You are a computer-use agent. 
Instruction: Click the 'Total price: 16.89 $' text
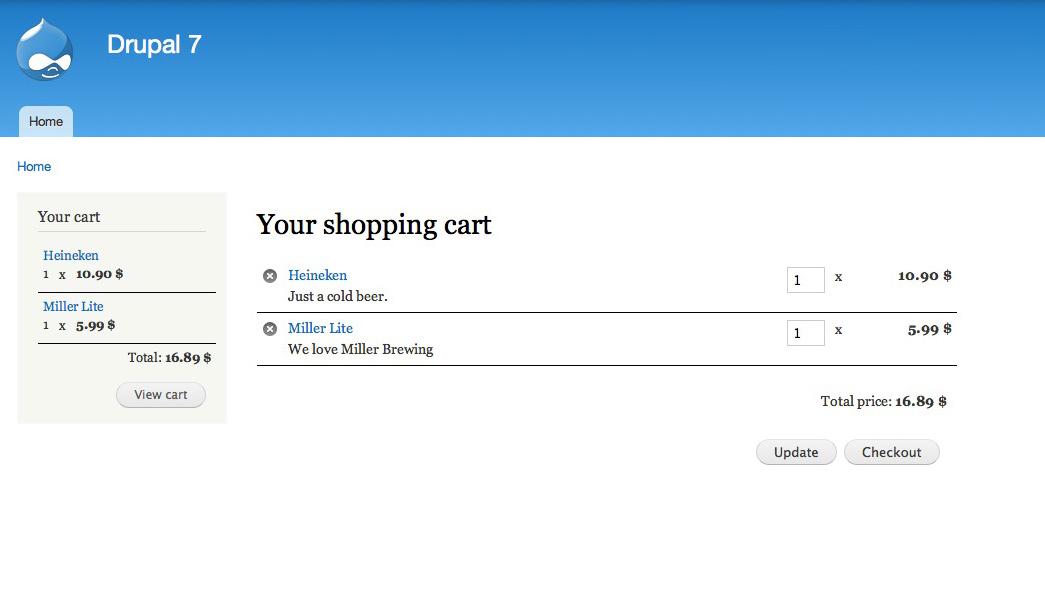click(884, 401)
